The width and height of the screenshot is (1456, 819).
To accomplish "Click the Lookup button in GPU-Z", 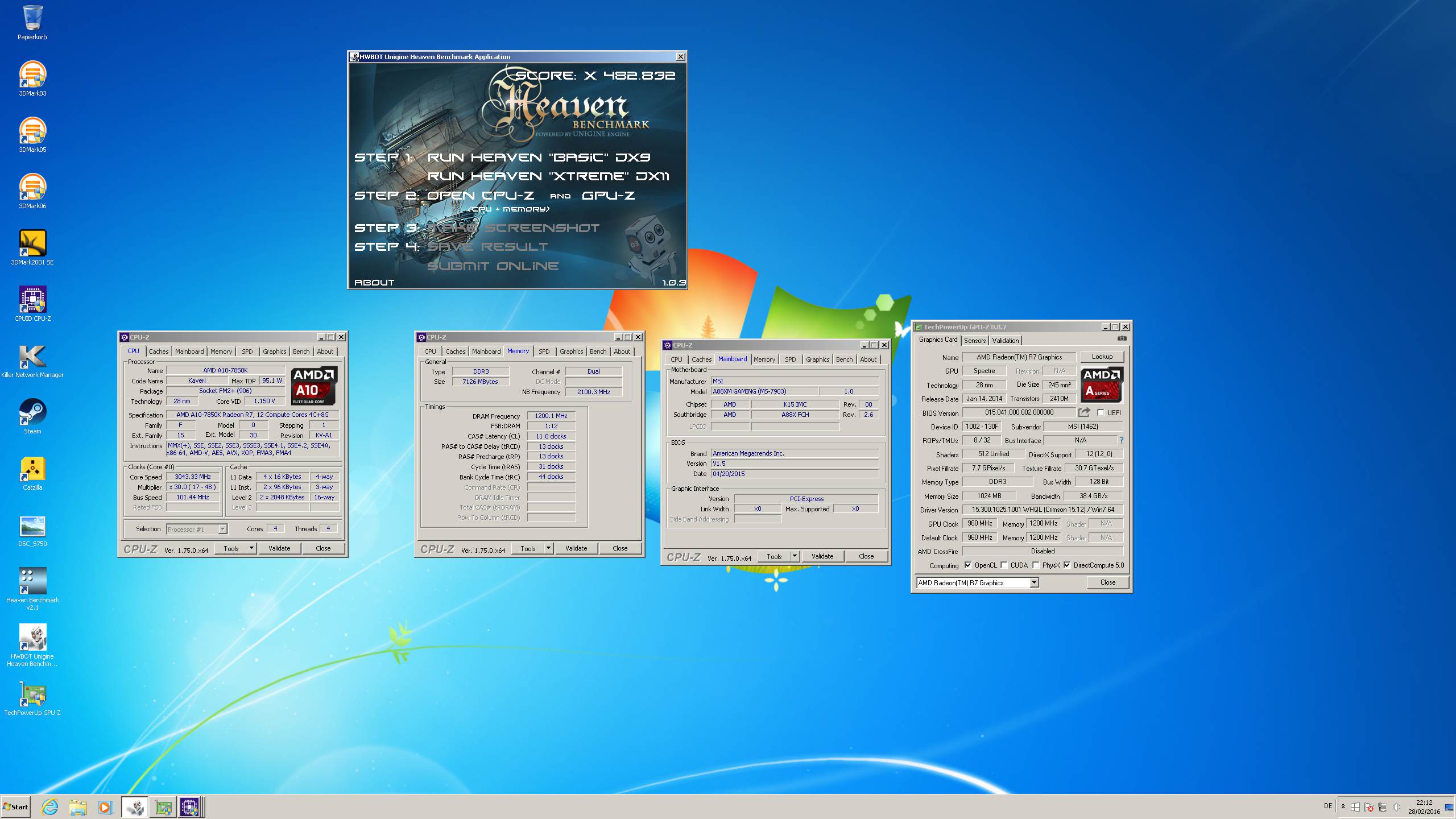I will (1102, 357).
